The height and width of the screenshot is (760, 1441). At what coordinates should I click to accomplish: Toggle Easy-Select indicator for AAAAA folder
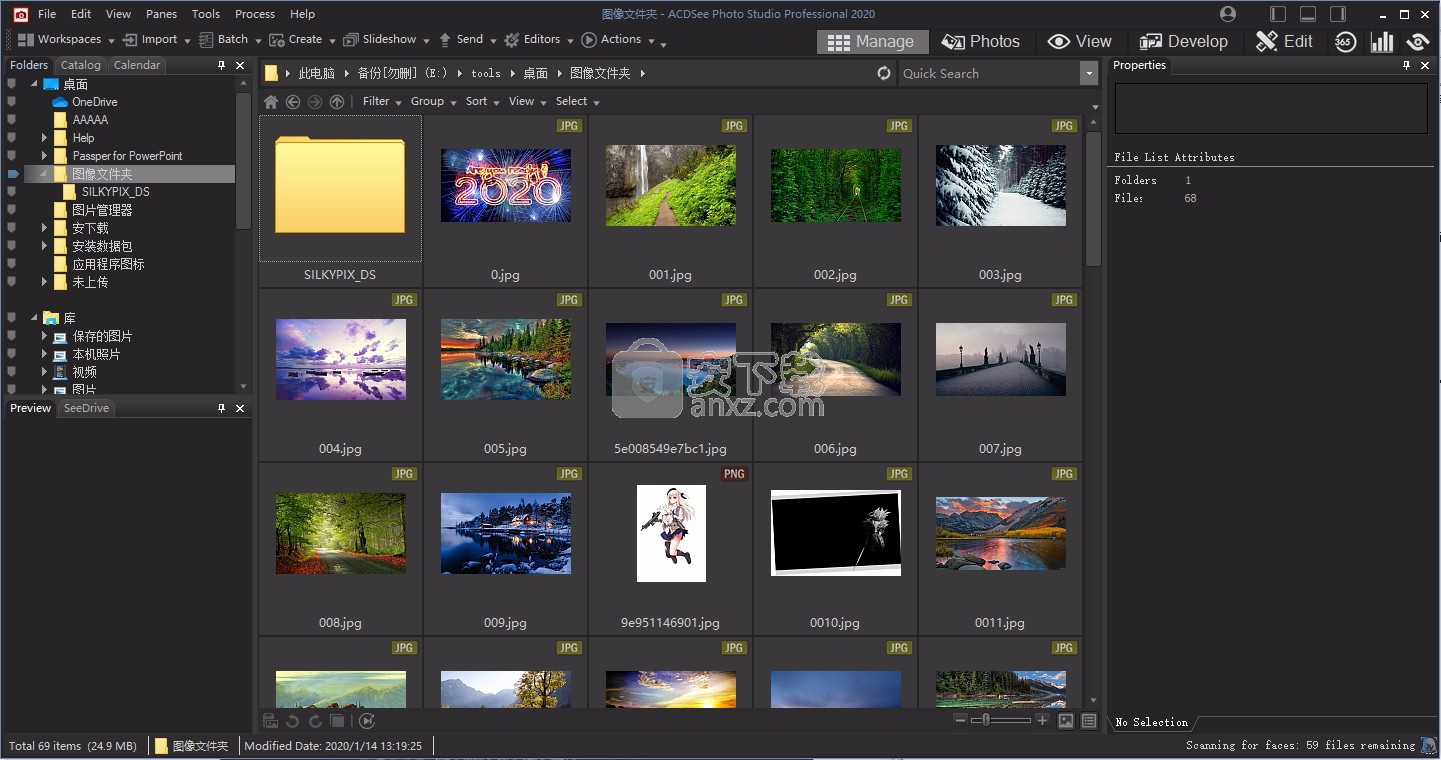[x=12, y=120]
